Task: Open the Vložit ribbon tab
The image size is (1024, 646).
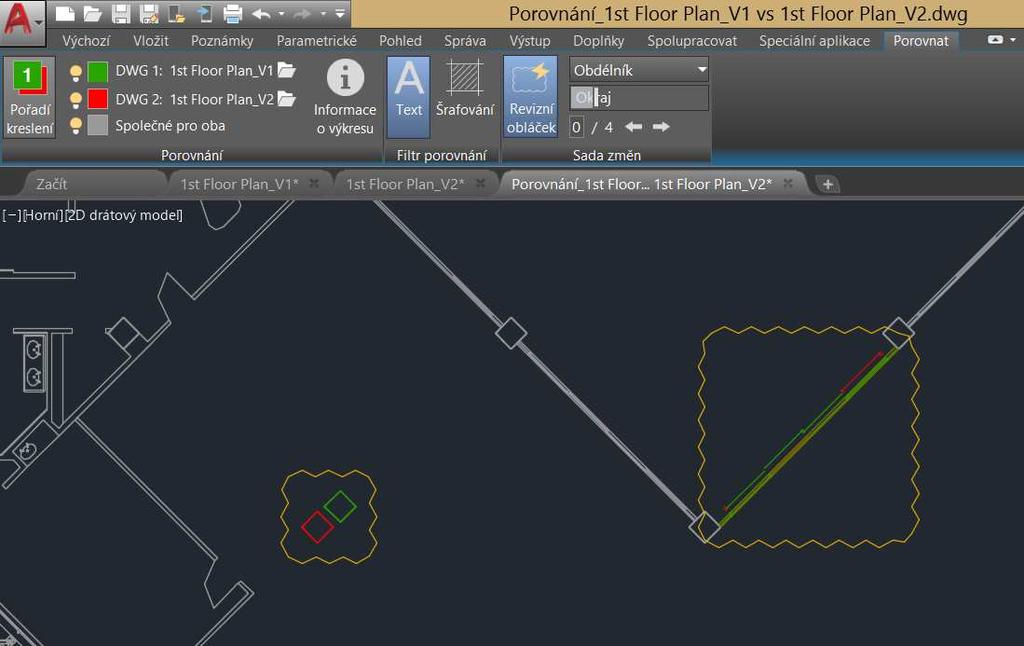Action: click(151, 40)
